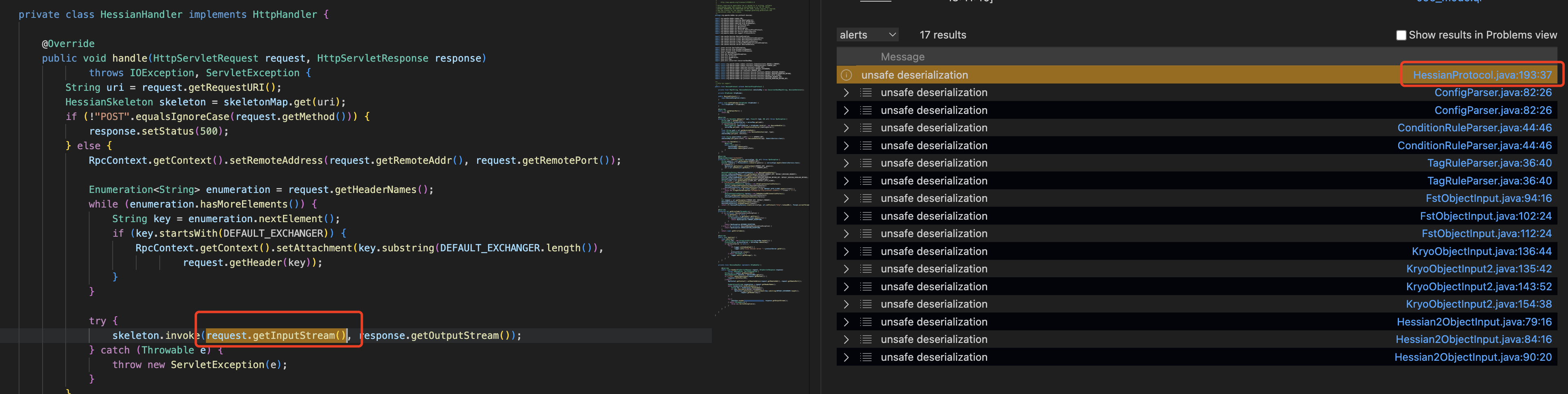Viewport: 1568px width, 394px height.
Task: Open Hessian2ObjectInput.java:79:16 link
Action: (x=1474, y=322)
